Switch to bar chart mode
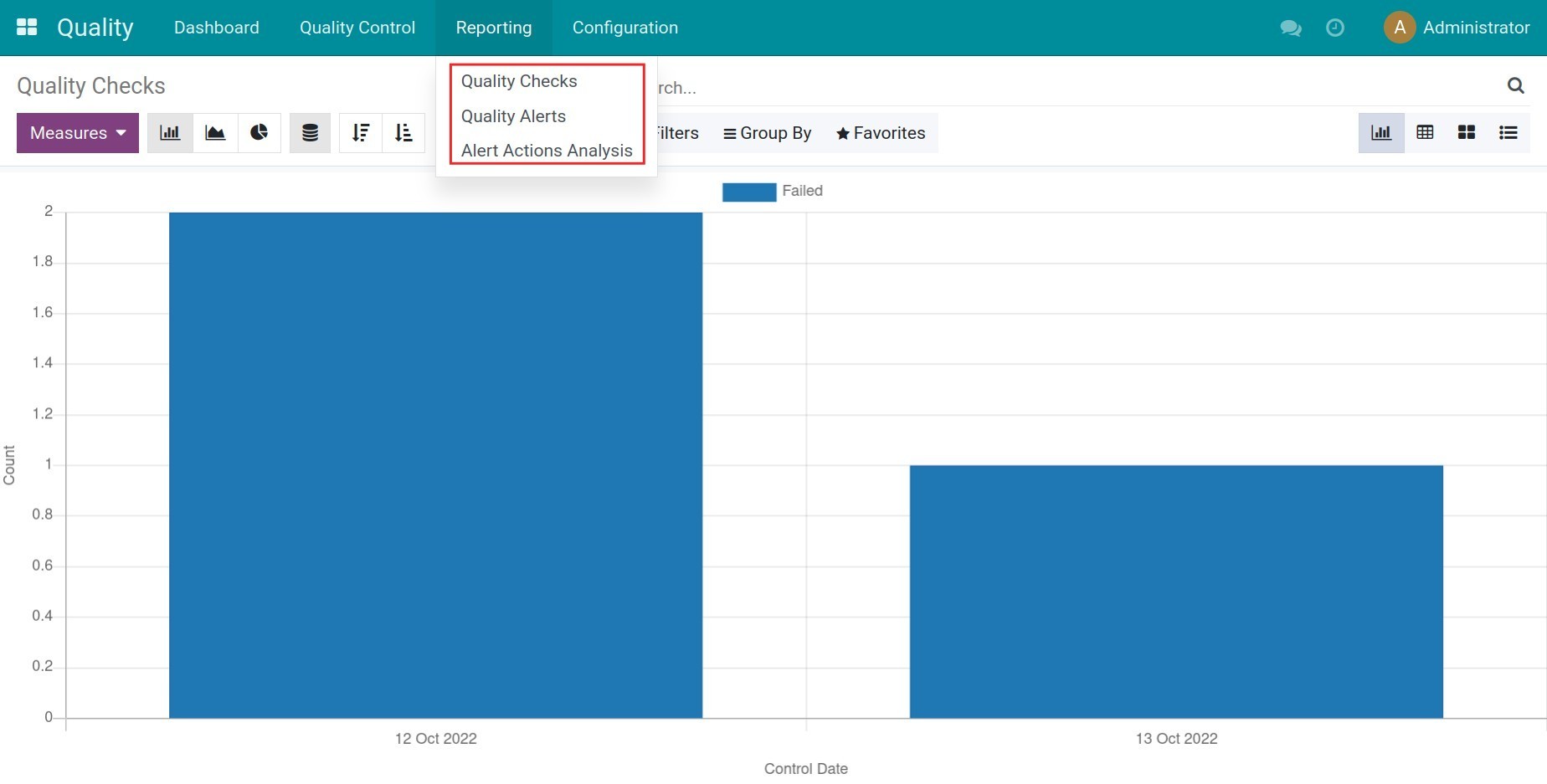1547x784 pixels. tap(170, 133)
